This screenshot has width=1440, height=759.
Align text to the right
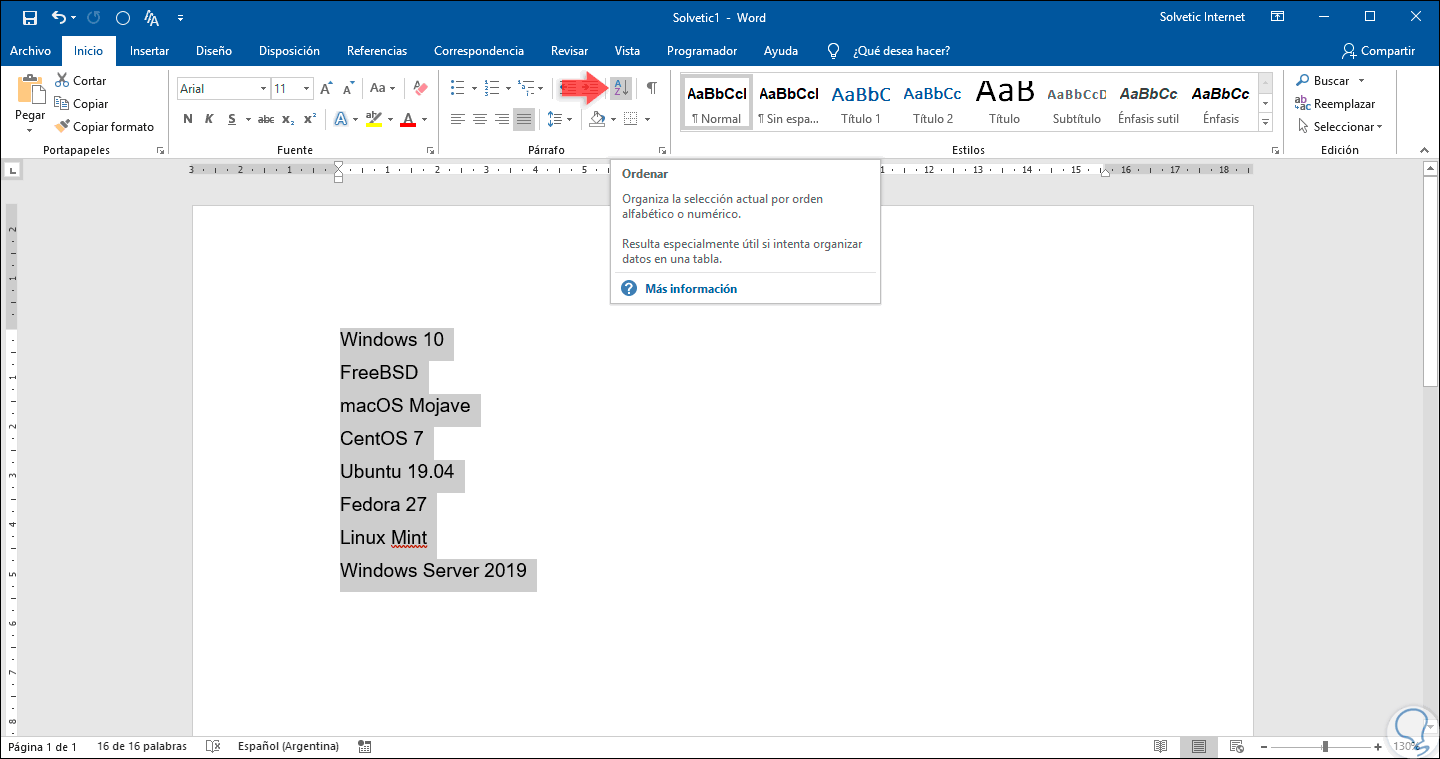[x=502, y=119]
